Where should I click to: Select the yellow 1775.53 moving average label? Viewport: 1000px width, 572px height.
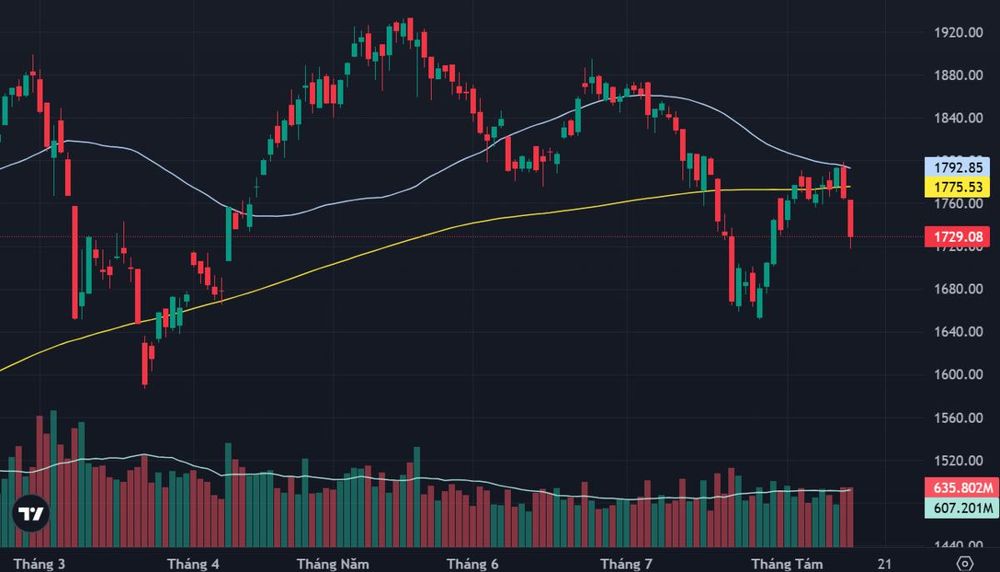tap(957, 187)
